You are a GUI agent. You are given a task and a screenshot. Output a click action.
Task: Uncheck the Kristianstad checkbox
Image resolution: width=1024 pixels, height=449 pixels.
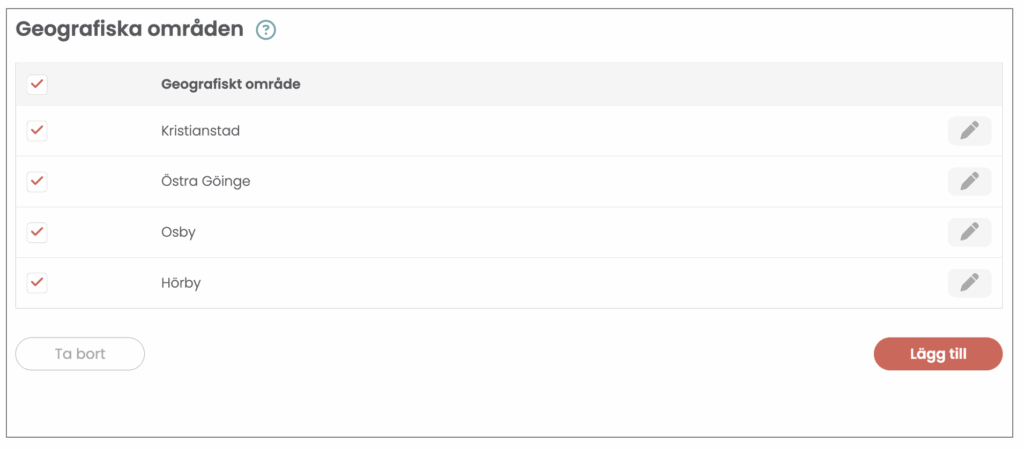point(37,131)
